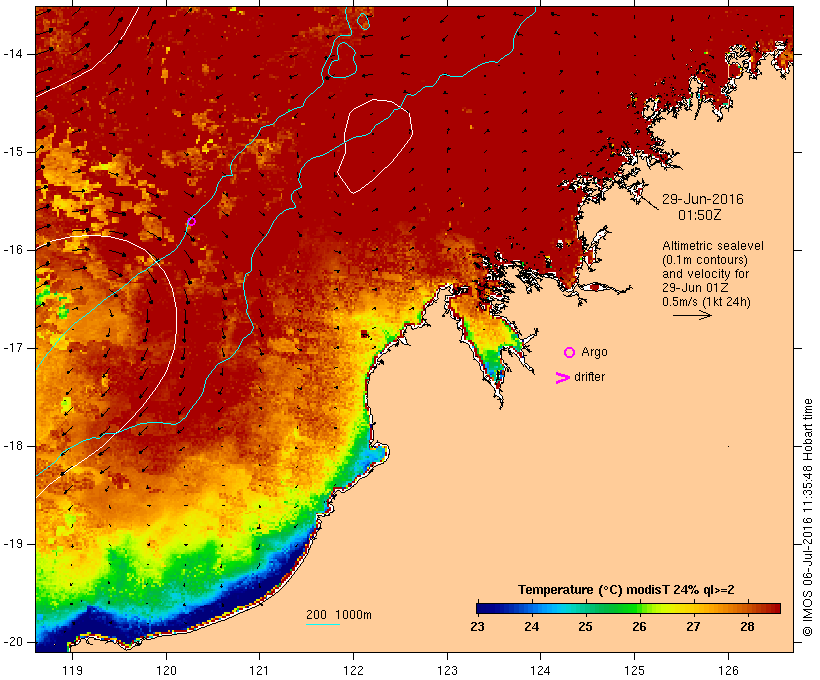Click the longitude label 124

(540, 671)
